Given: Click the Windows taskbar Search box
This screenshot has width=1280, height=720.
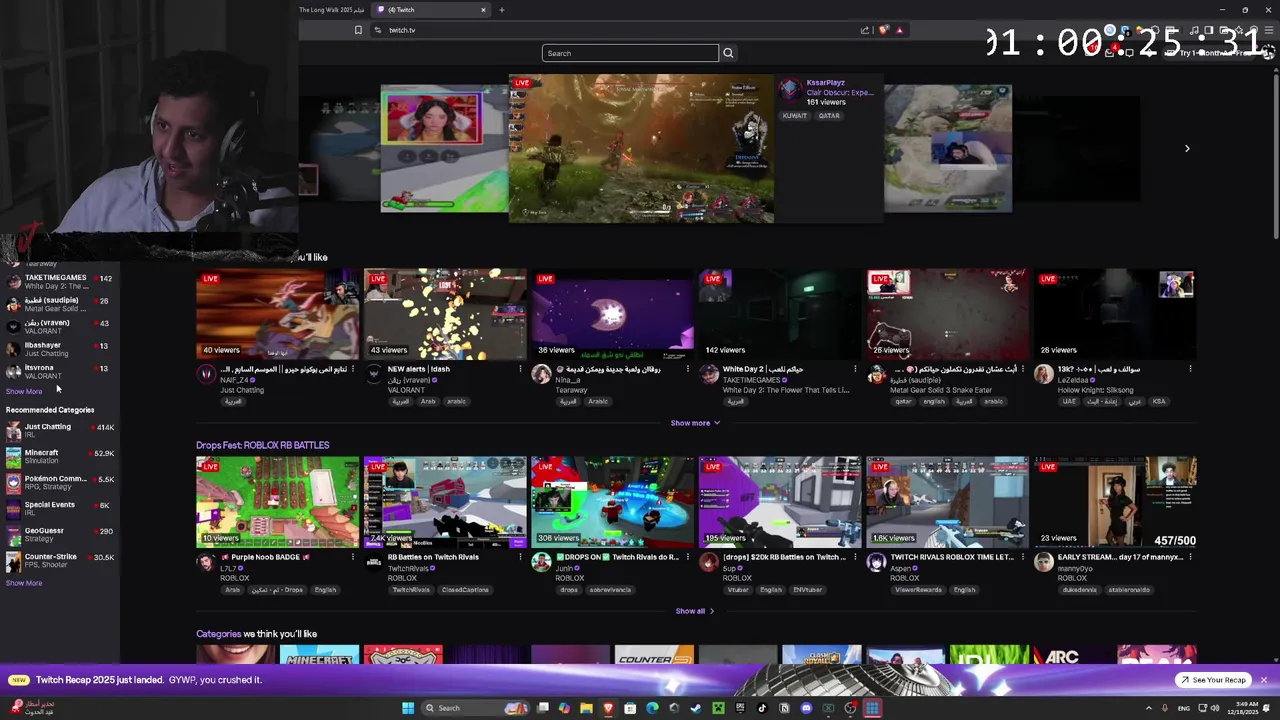Looking at the screenshot, I should (476, 708).
